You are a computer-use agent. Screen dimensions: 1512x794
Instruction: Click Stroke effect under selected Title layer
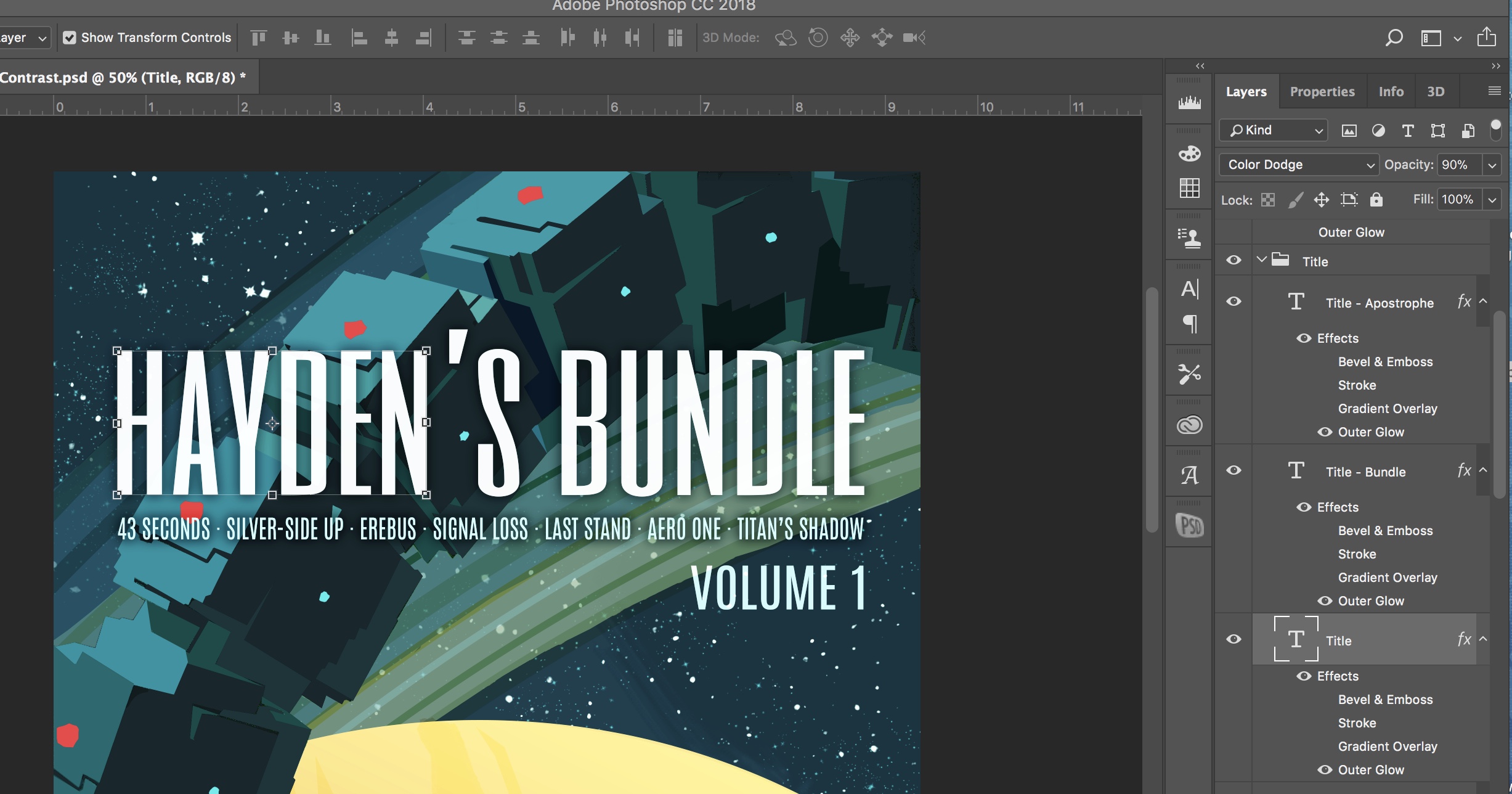click(1357, 723)
